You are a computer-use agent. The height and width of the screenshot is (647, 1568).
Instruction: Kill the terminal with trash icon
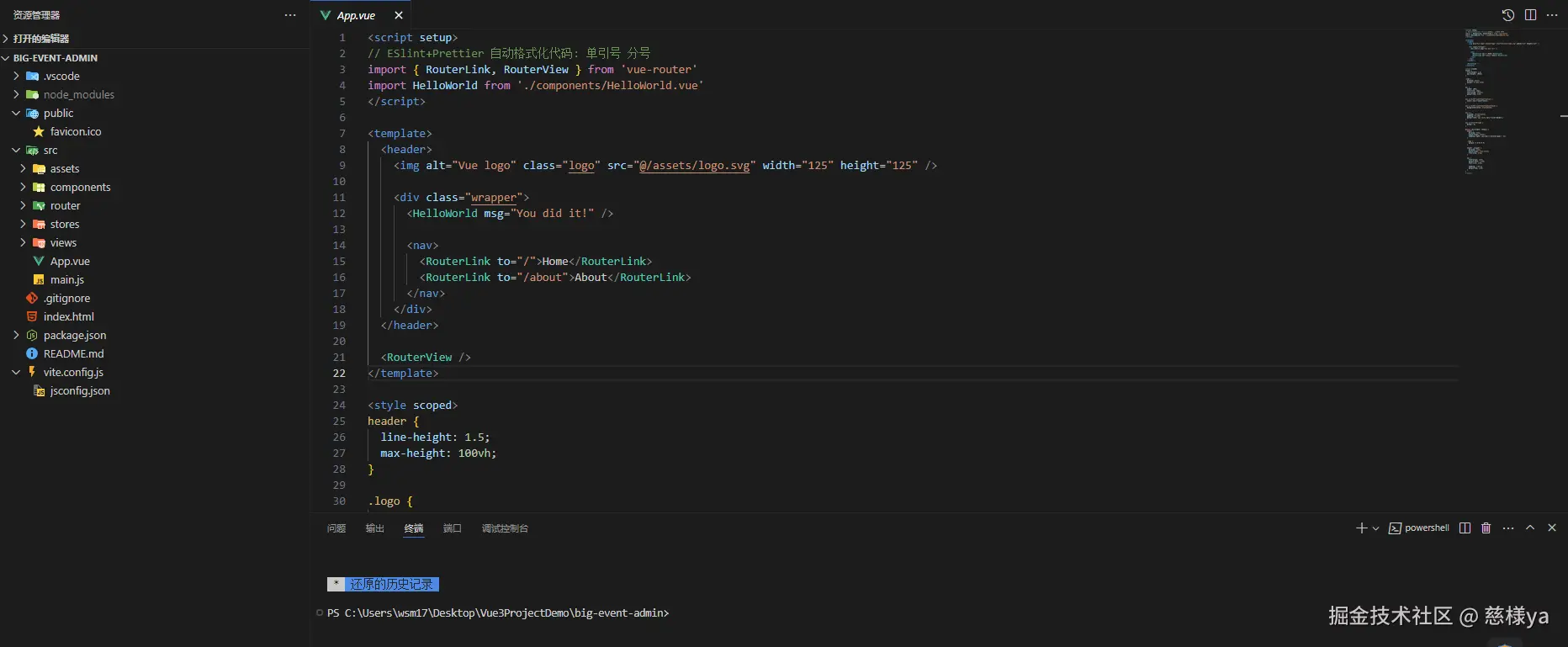click(x=1486, y=528)
